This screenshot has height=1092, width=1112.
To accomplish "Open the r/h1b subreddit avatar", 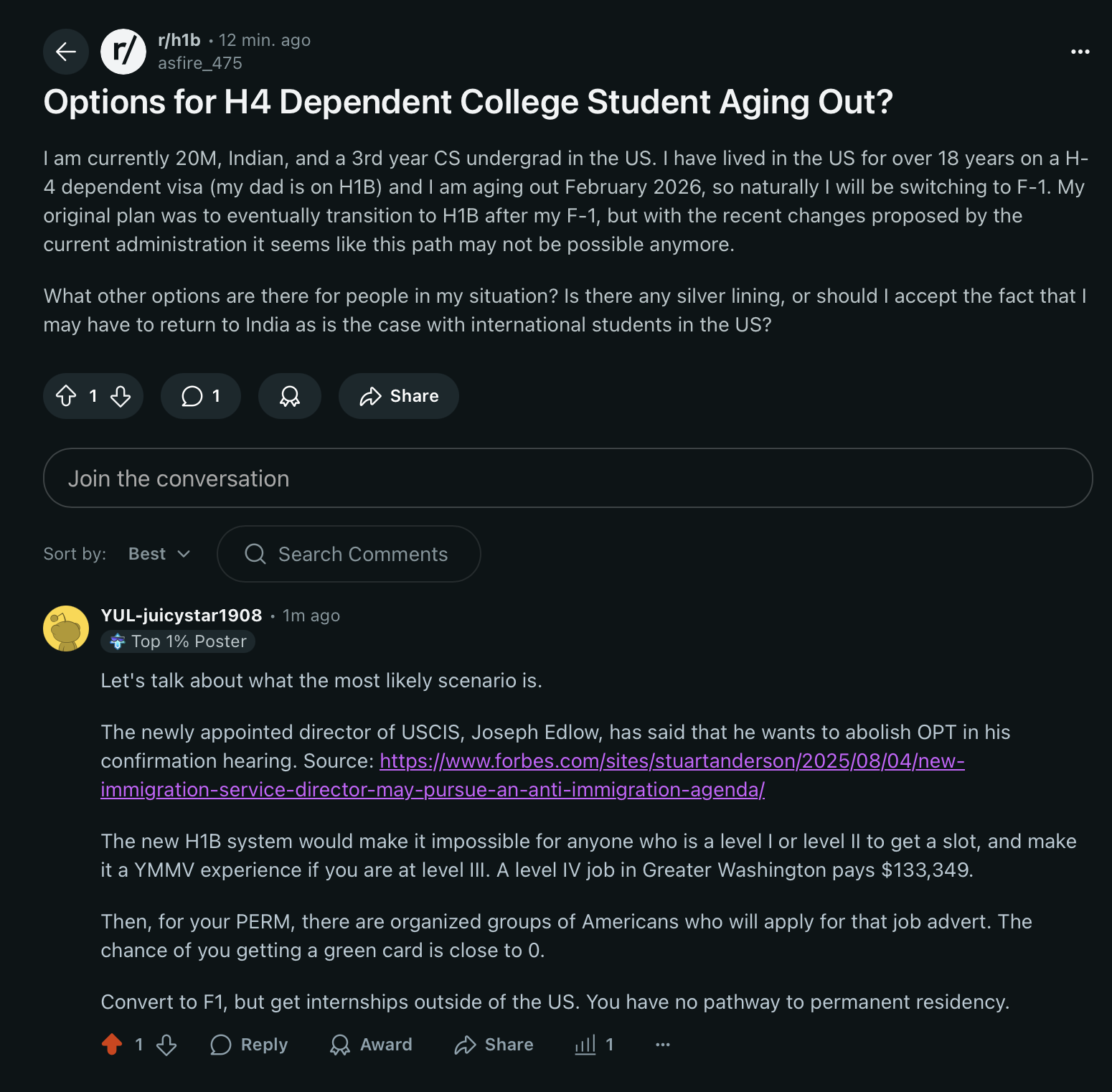I will click(x=123, y=52).
